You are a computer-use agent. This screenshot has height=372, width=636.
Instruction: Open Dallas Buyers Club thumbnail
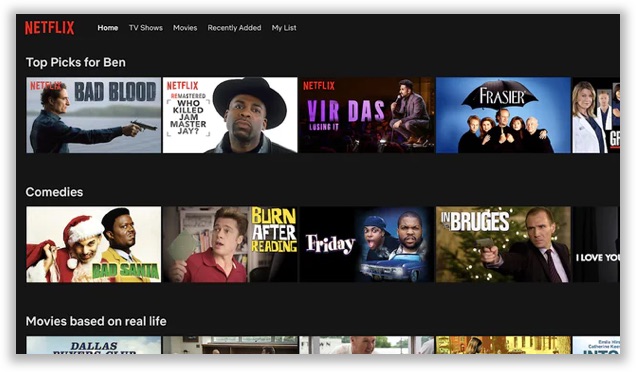[94, 345]
